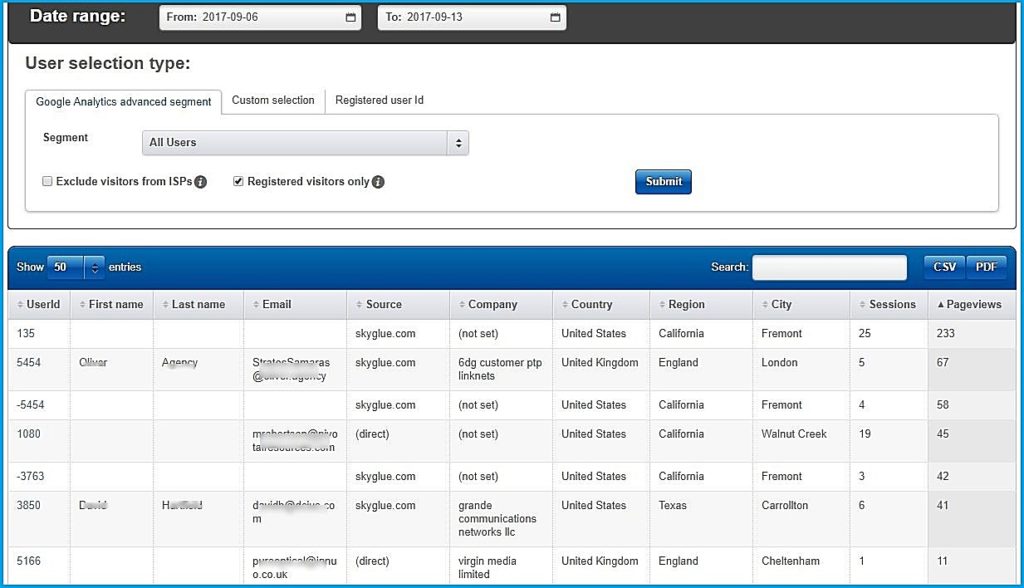Export the report as CSV
Viewport: 1024px width, 588px height.
tap(943, 267)
